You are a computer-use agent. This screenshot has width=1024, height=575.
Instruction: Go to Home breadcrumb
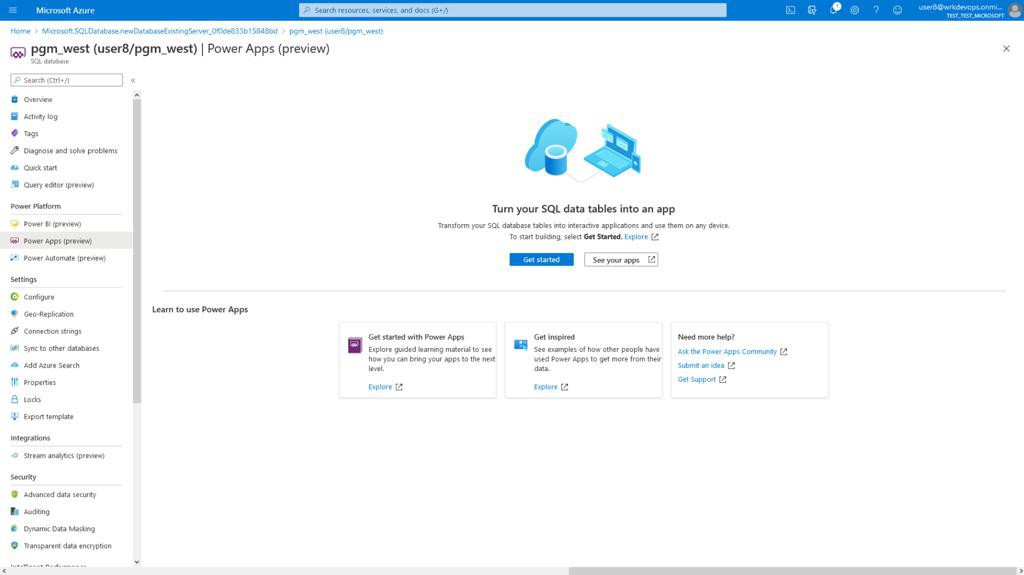pyautogui.click(x=20, y=31)
